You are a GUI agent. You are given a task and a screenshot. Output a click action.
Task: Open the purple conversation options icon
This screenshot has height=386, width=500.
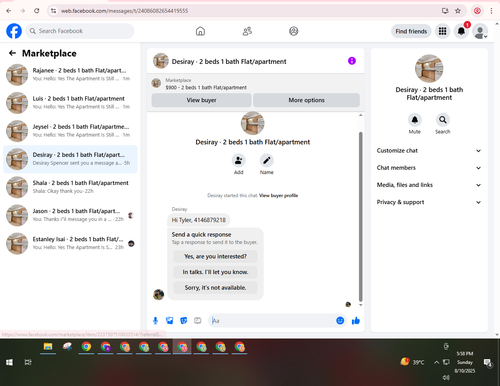click(352, 61)
